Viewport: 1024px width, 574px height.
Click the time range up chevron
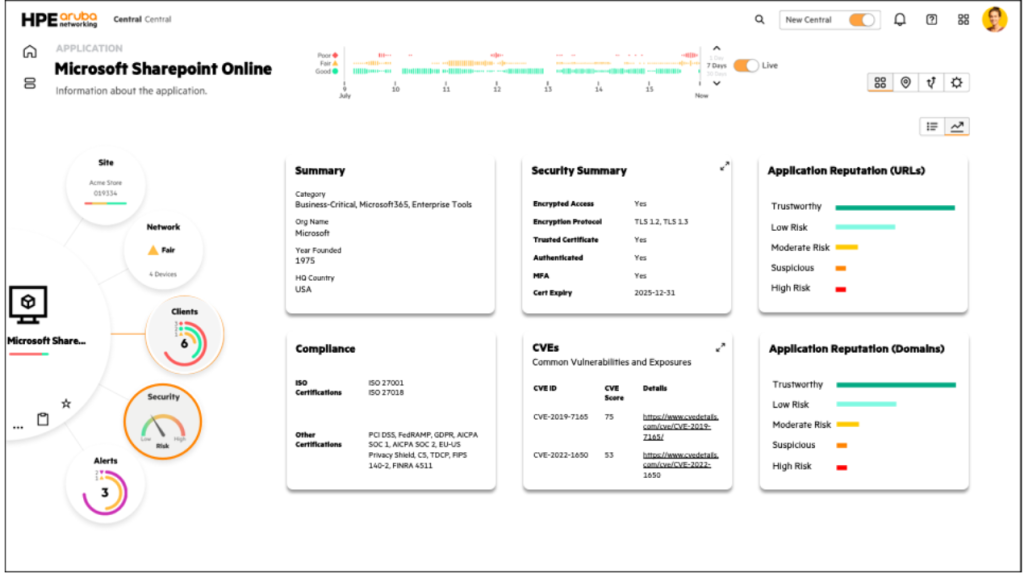tap(716, 48)
